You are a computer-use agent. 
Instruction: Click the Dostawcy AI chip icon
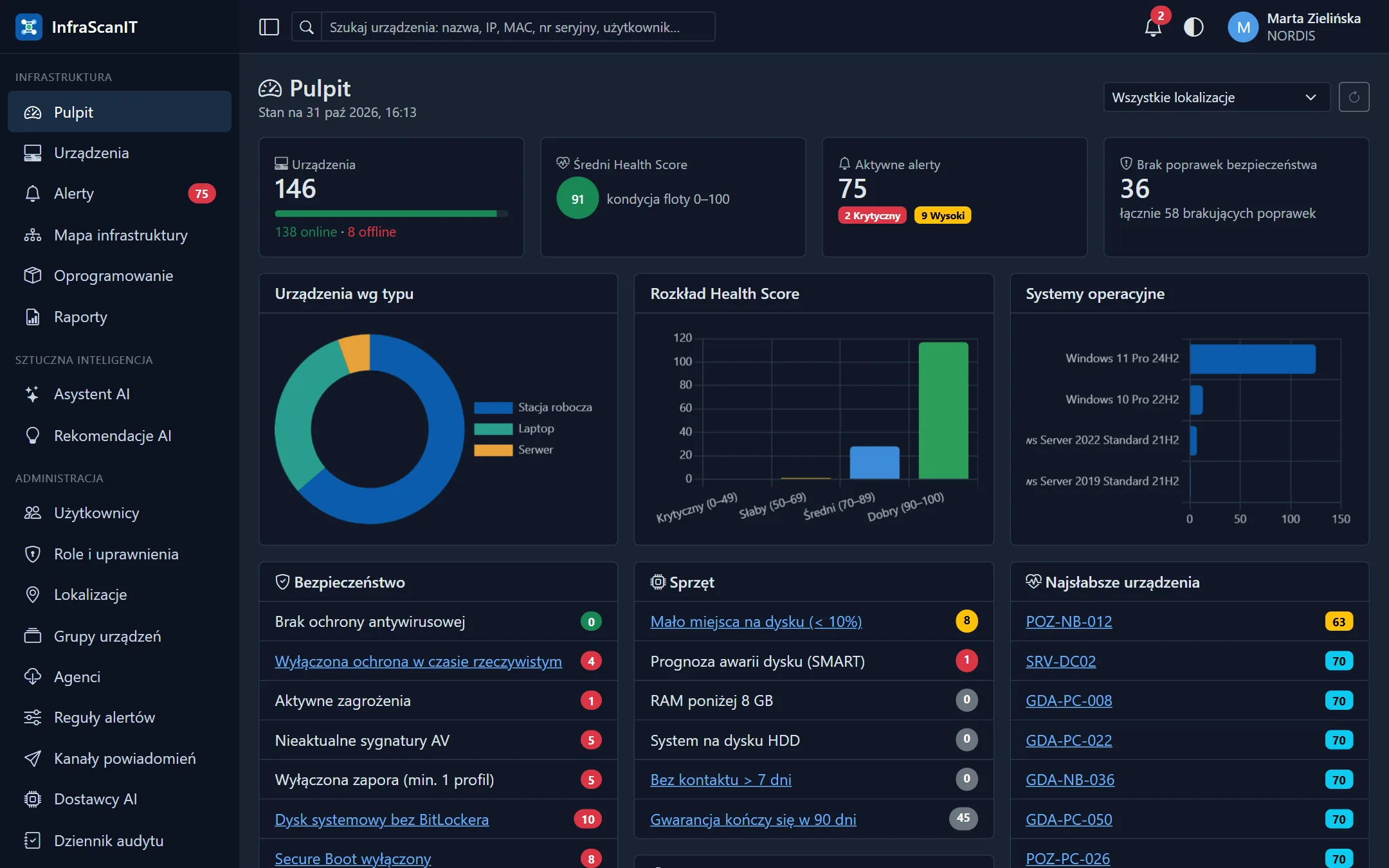[33, 799]
